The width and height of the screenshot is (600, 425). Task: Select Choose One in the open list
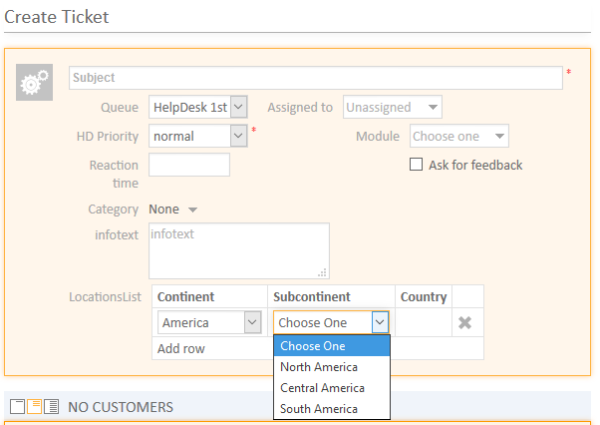click(332, 346)
